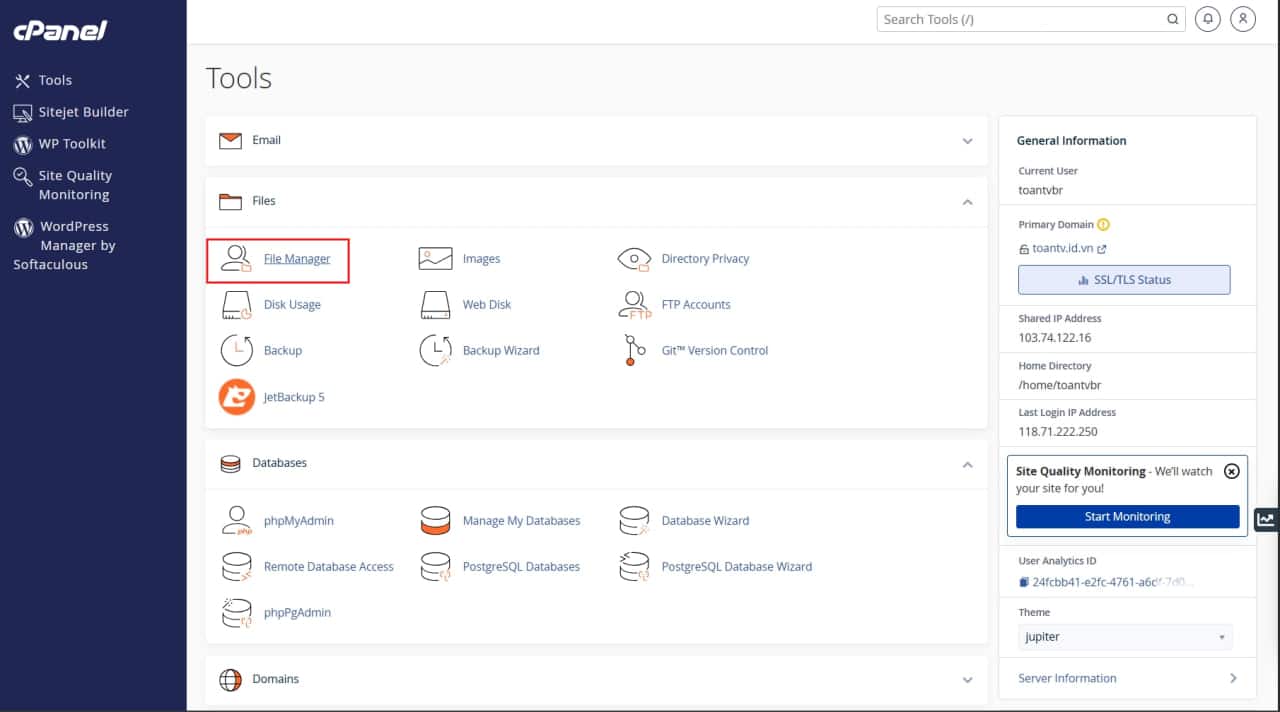The image size is (1280, 712).
Task: Click the home directory /home/toantvbr
Action: click(1060, 385)
